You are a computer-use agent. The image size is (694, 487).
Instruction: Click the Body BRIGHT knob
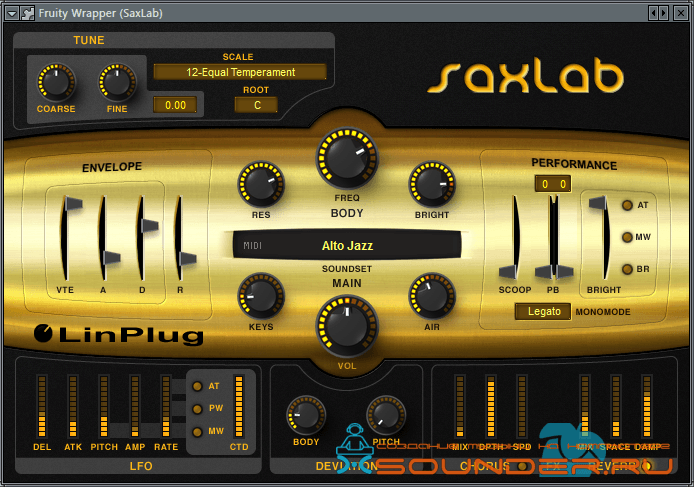click(x=432, y=184)
